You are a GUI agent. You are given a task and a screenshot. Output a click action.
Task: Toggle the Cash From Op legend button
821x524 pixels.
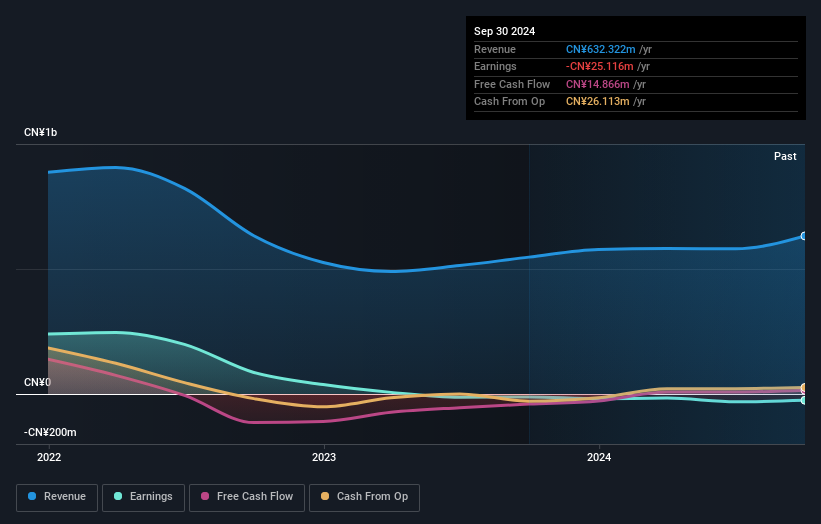[364, 497]
